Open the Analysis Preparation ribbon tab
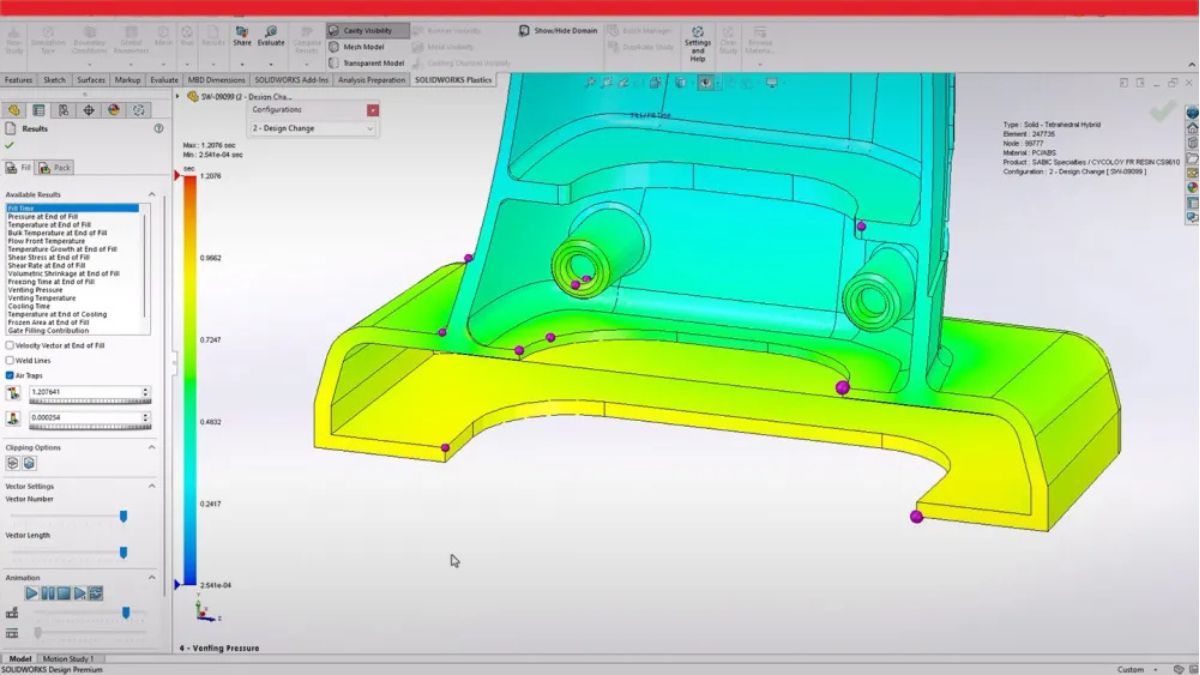This screenshot has width=1200, height=675. click(373, 80)
